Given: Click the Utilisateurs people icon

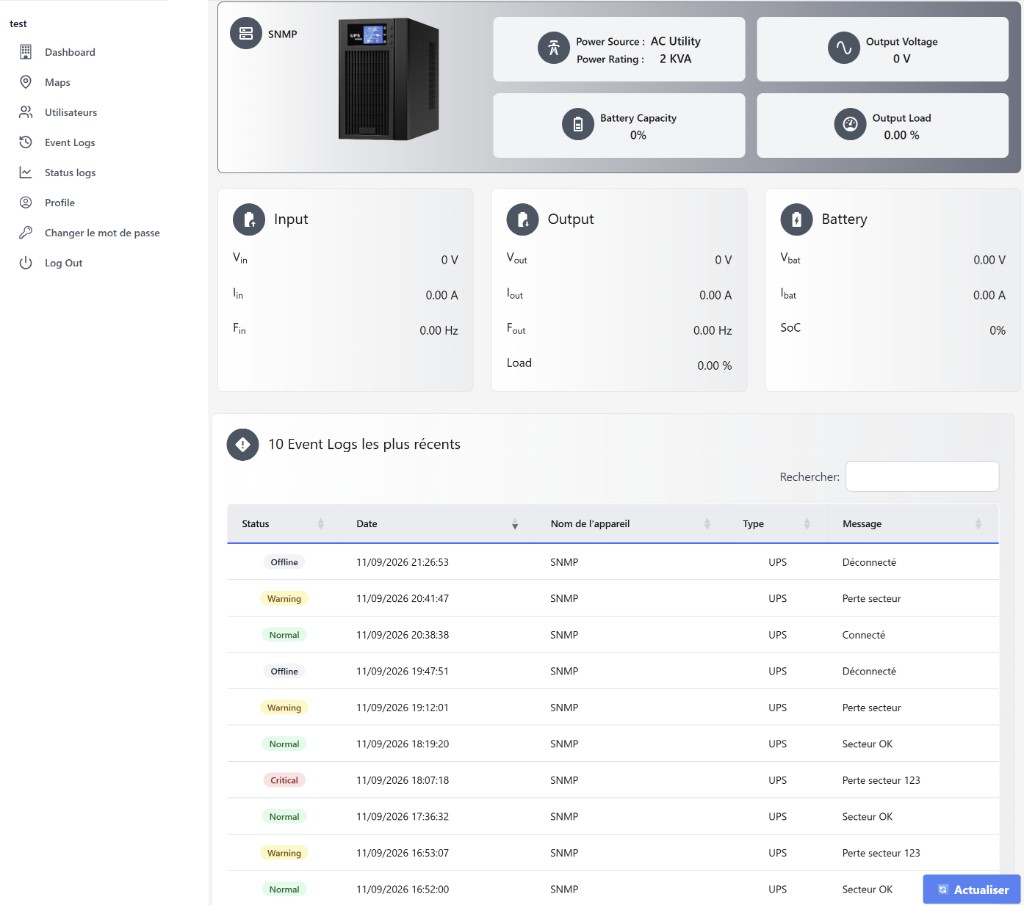Looking at the screenshot, I should pos(25,112).
